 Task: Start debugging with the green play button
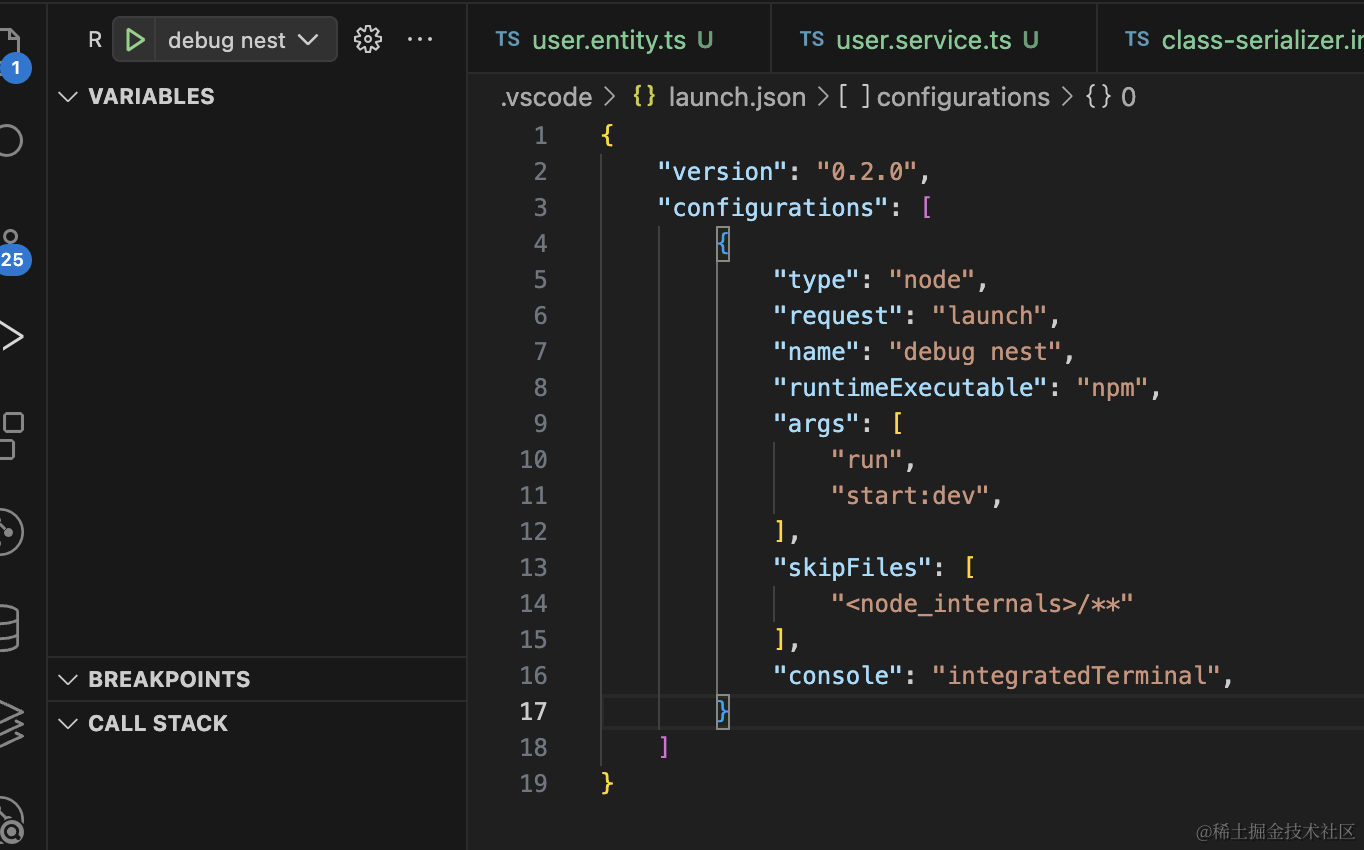click(x=135, y=40)
